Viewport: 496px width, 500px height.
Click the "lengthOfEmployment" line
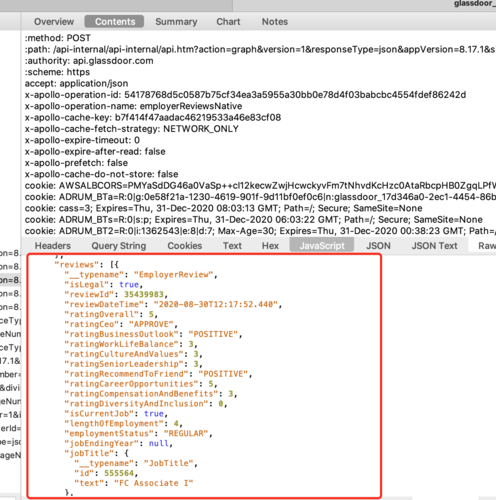point(123,424)
